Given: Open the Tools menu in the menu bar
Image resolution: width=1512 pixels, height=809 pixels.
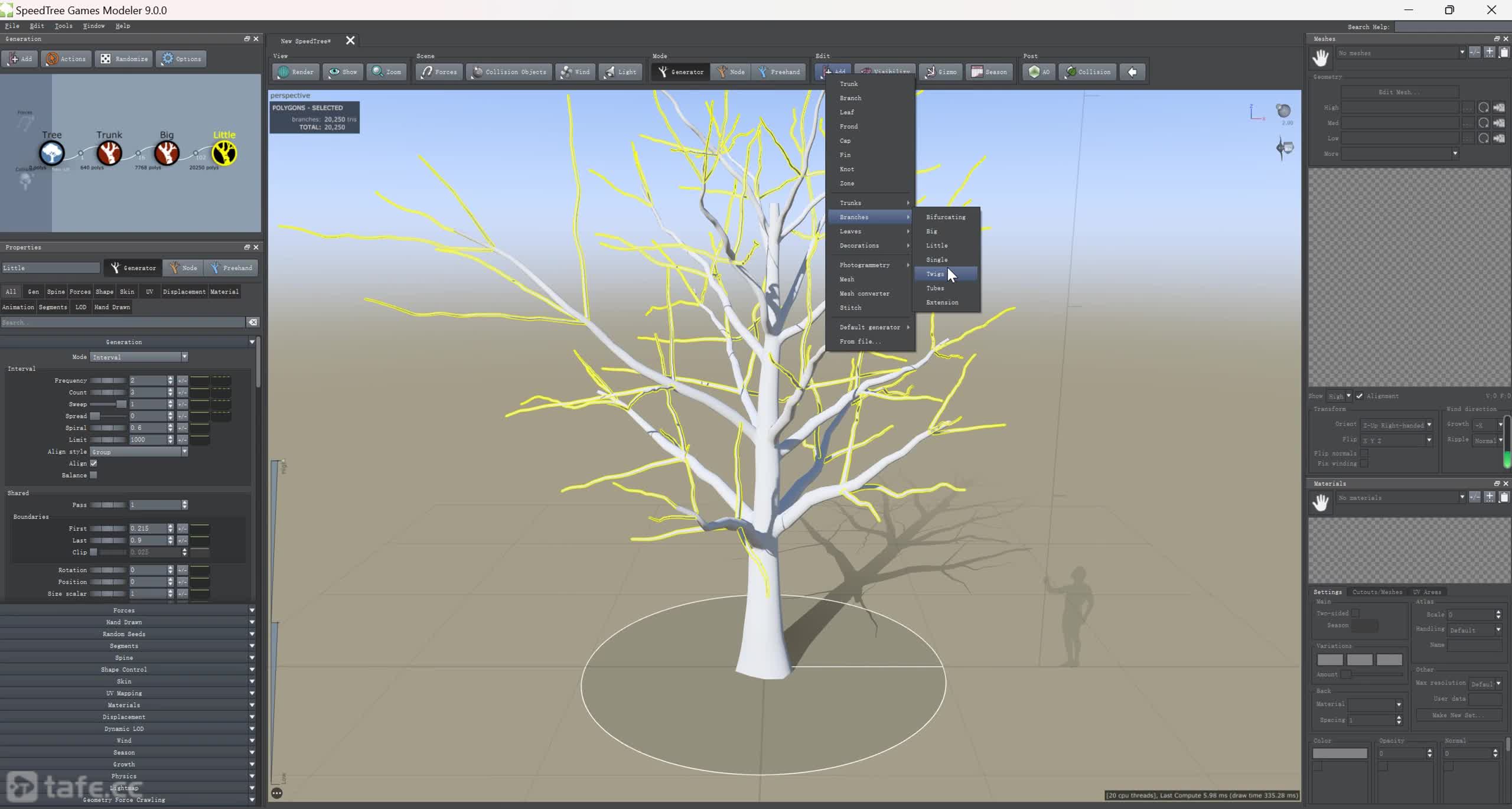Looking at the screenshot, I should 63,26.
